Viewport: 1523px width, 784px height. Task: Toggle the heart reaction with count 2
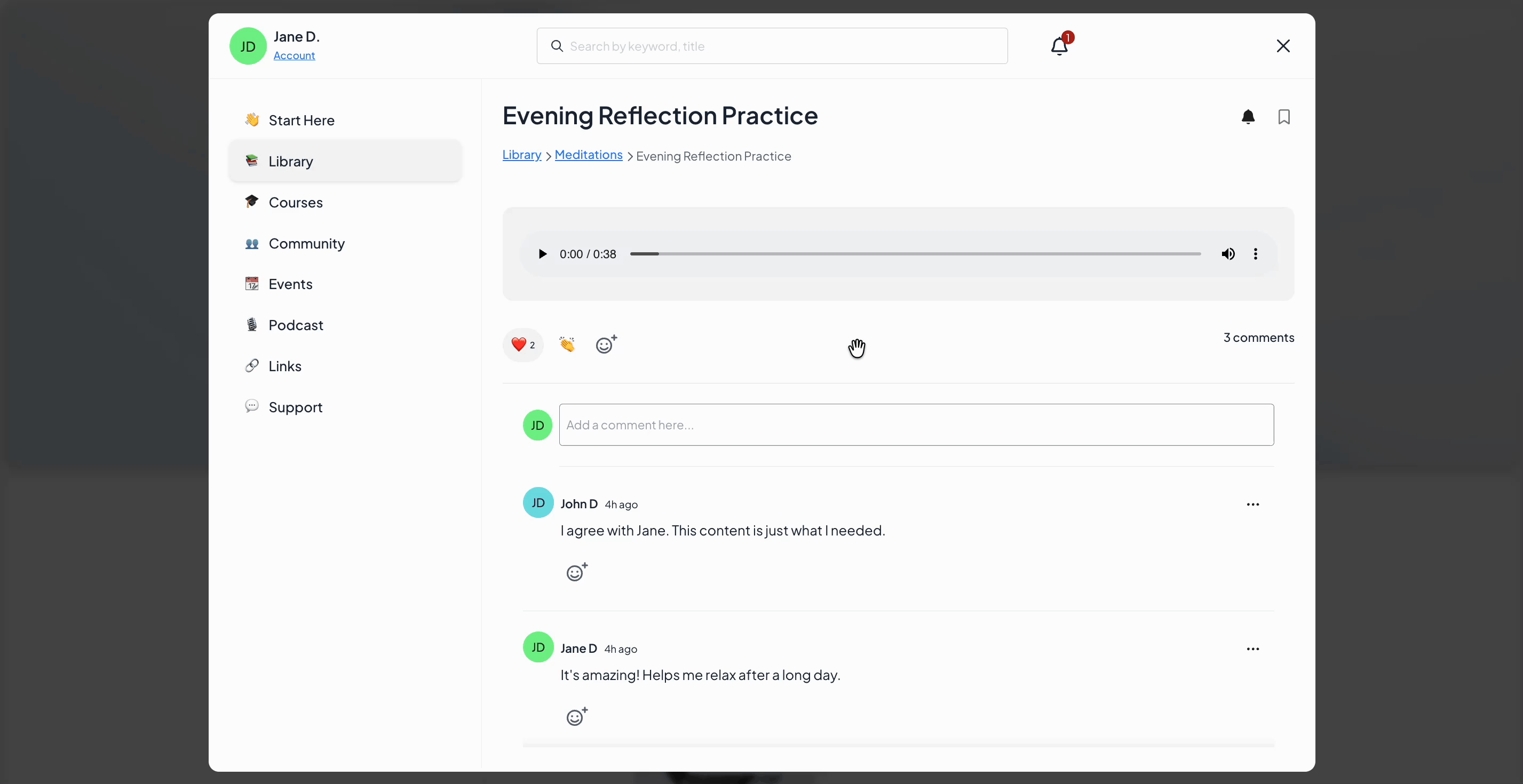tap(522, 345)
